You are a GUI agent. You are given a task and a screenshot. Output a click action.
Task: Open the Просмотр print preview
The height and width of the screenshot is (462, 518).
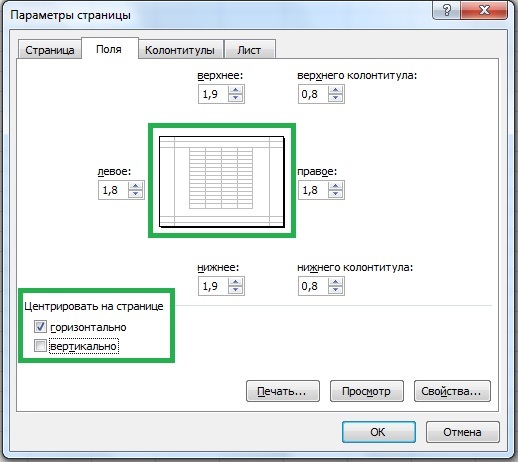pos(367,391)
